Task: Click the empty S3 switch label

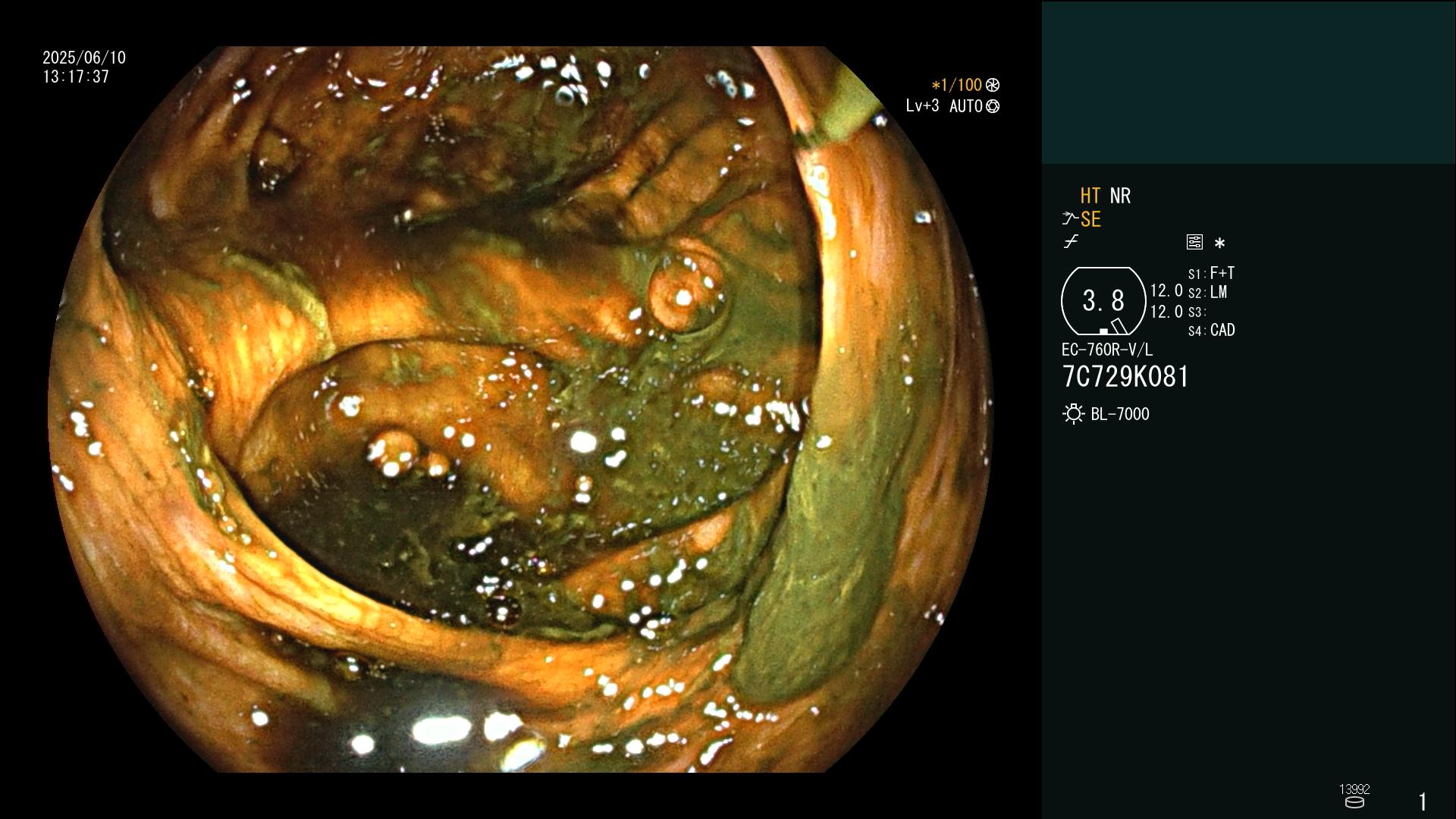Action: [1197, 312]
